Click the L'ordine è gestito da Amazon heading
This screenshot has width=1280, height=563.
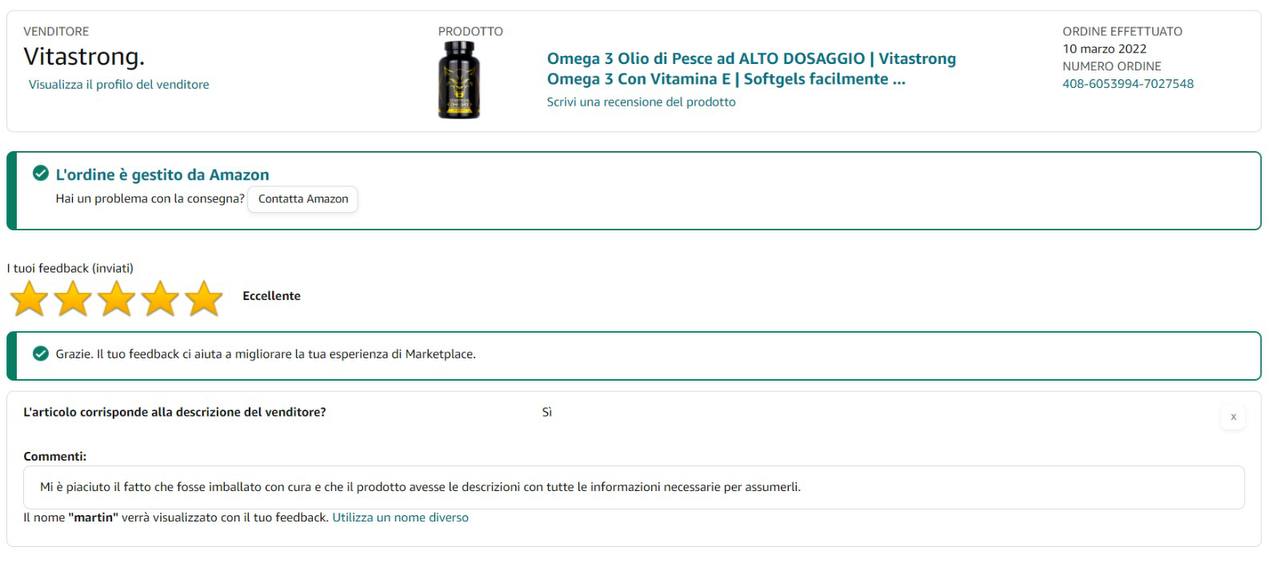(162, 175)
